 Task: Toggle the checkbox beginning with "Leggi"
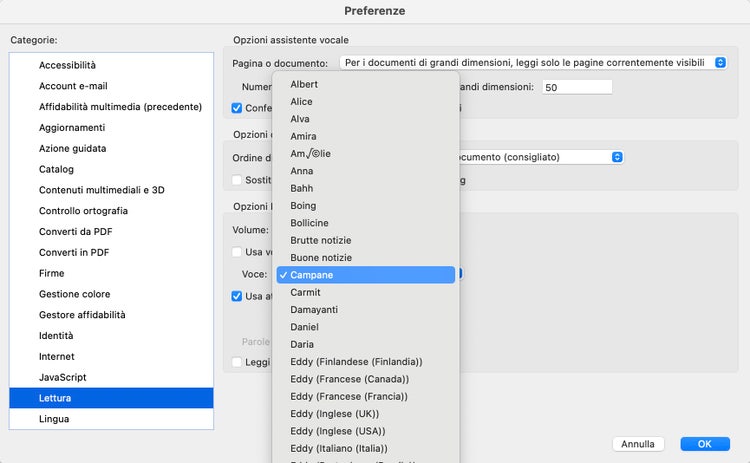coord(237,362)
